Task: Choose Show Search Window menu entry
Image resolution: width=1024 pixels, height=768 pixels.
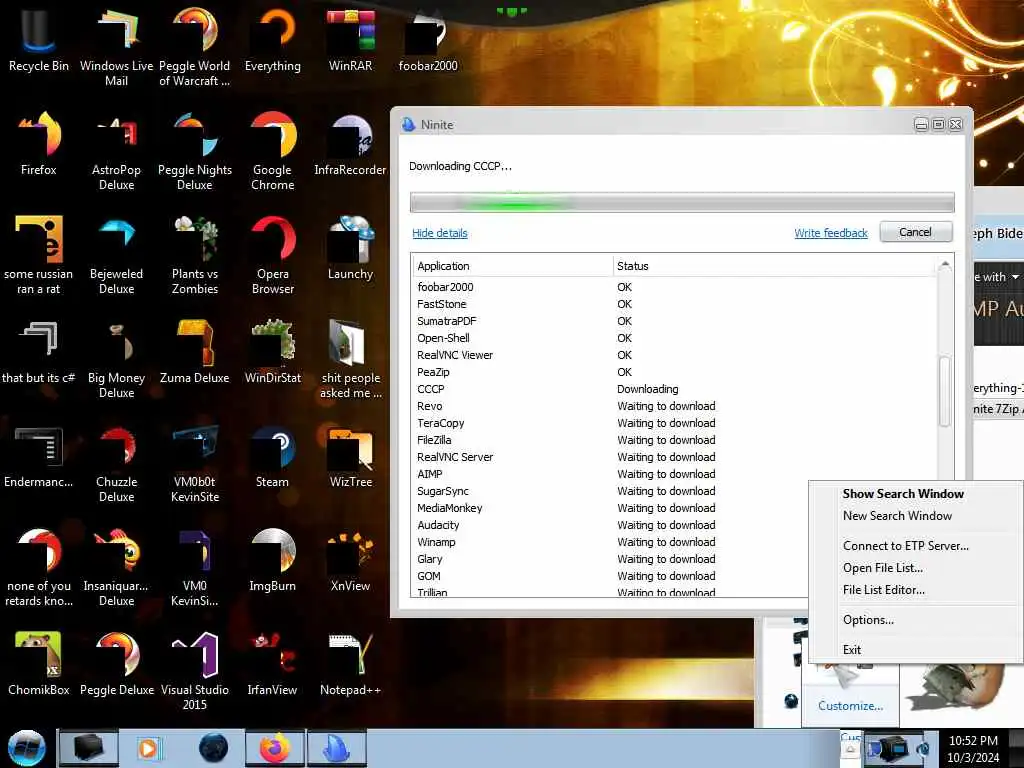Action: [903, 494]
